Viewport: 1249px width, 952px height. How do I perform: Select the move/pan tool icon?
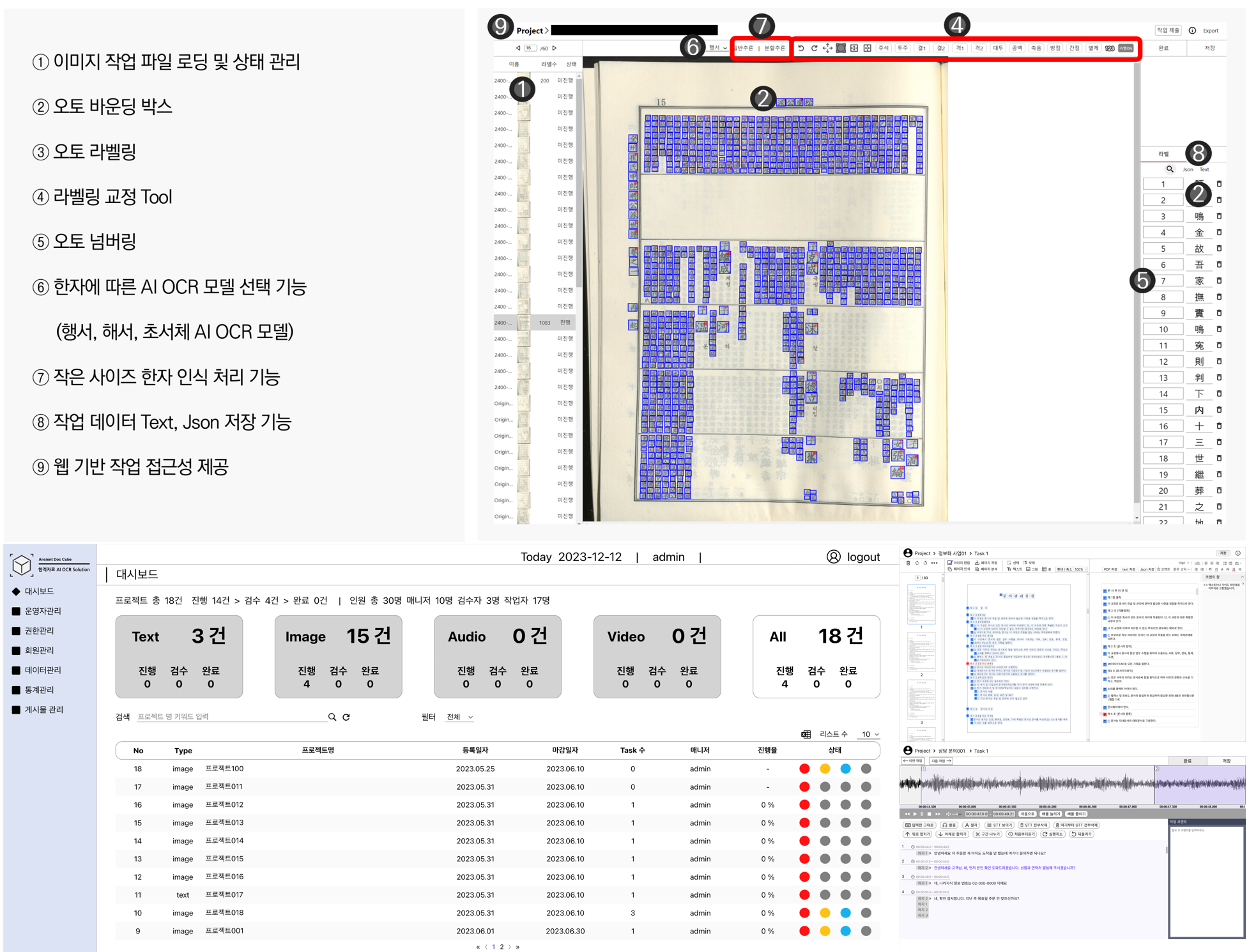tap(827, 48)
